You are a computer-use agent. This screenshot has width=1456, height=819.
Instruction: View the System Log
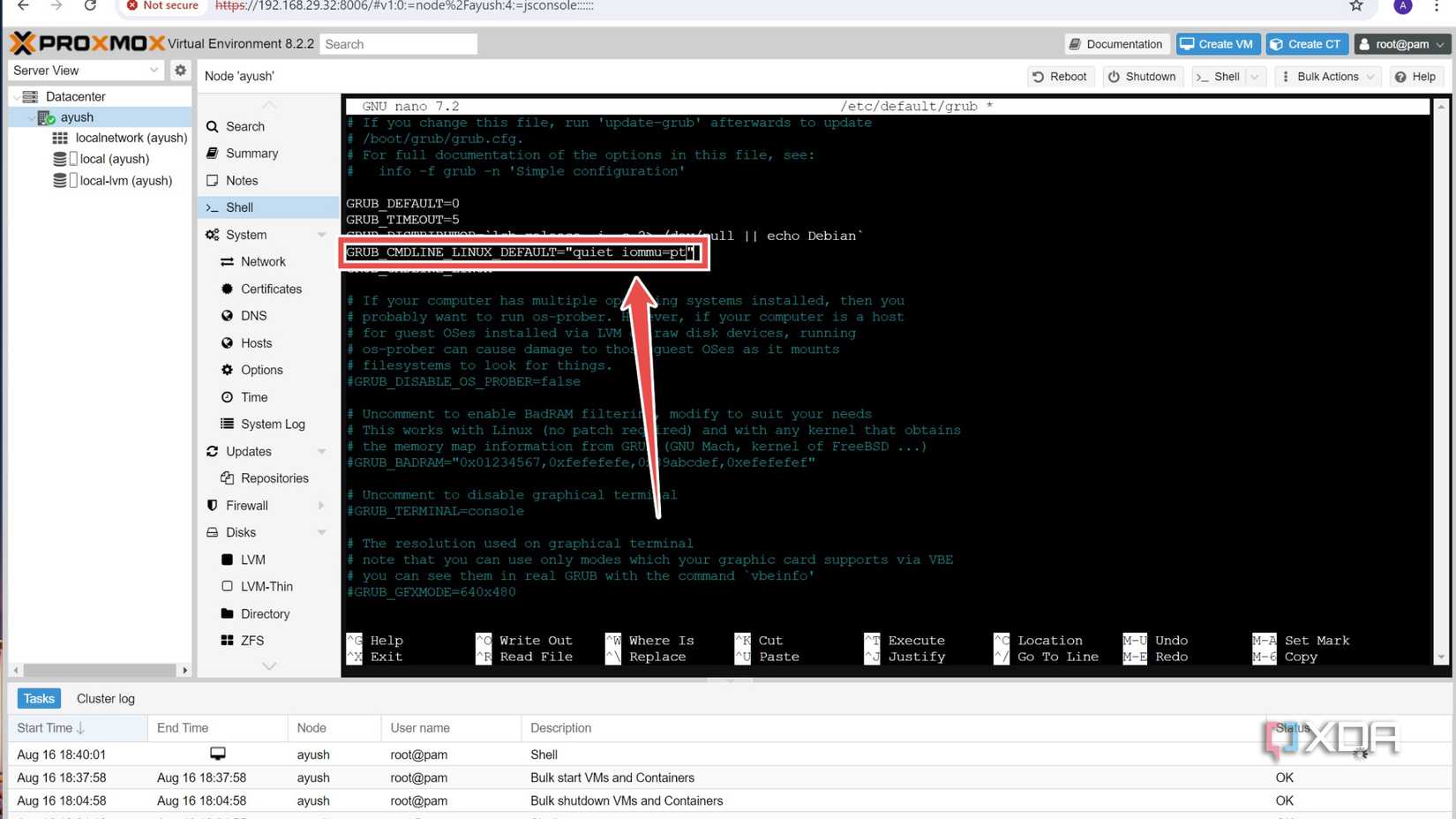[272, 424]
